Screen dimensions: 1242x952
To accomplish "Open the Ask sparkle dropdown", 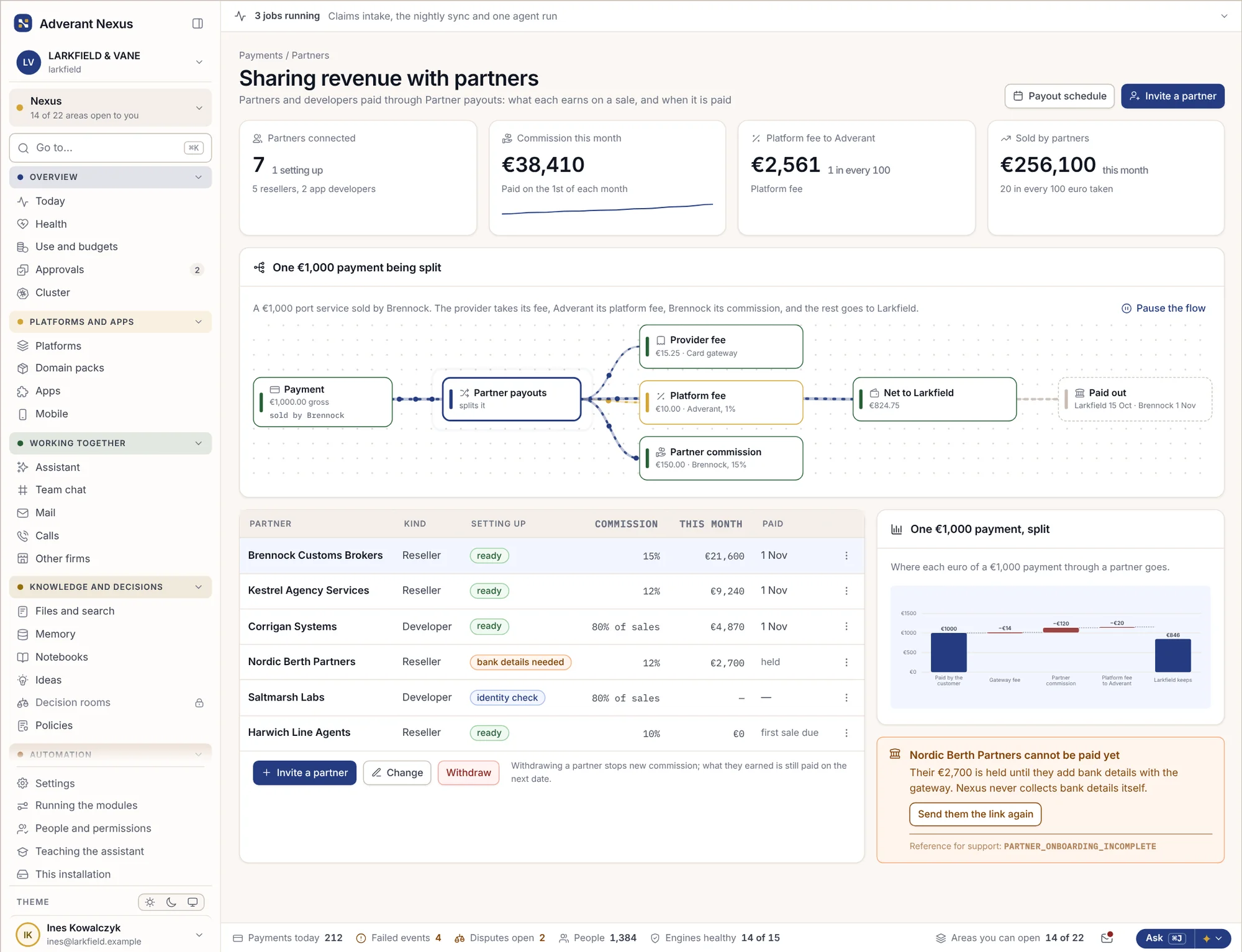I will coord(1212,938).
